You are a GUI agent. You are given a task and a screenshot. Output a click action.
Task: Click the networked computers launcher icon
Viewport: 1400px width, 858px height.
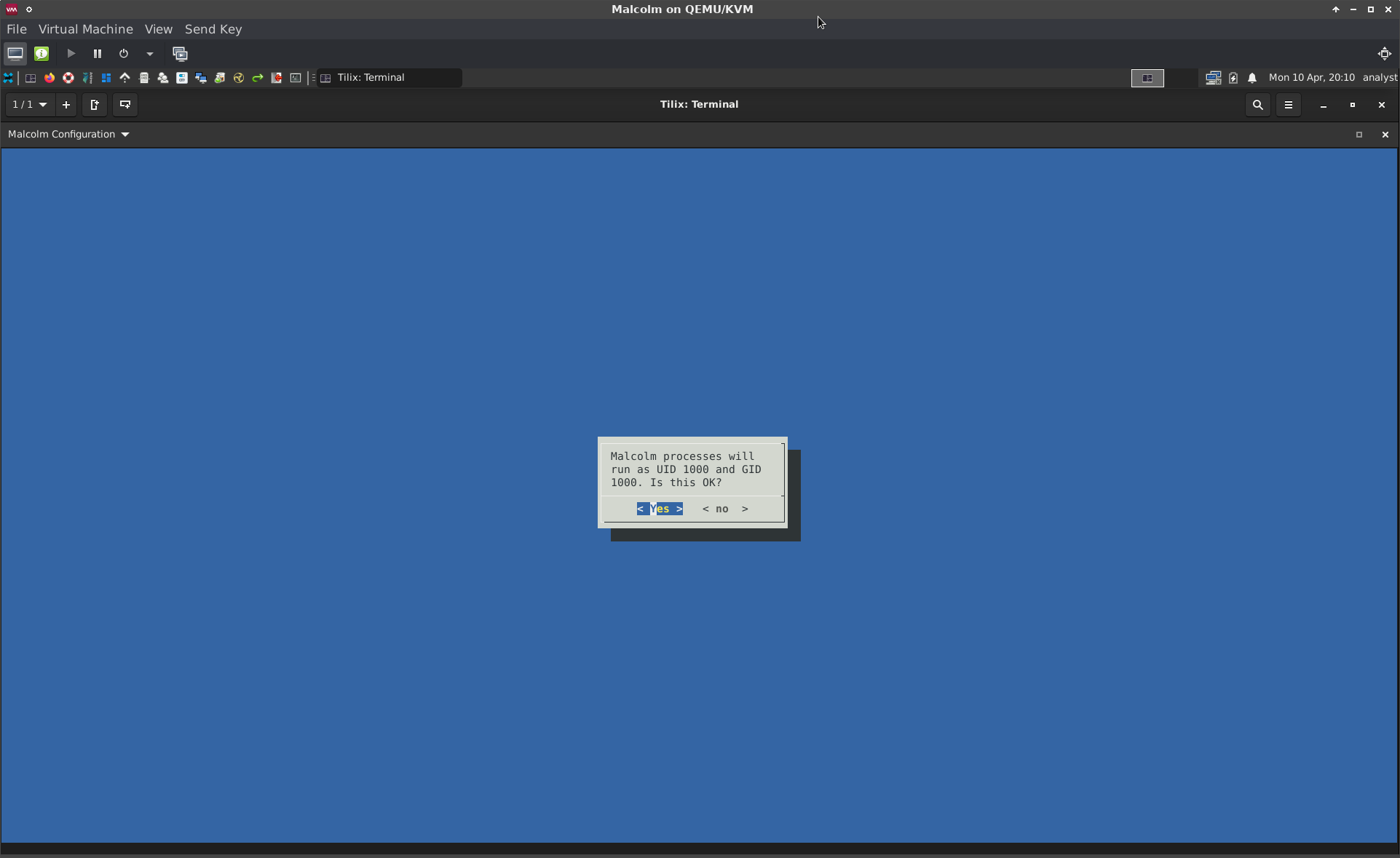(201, 78)
